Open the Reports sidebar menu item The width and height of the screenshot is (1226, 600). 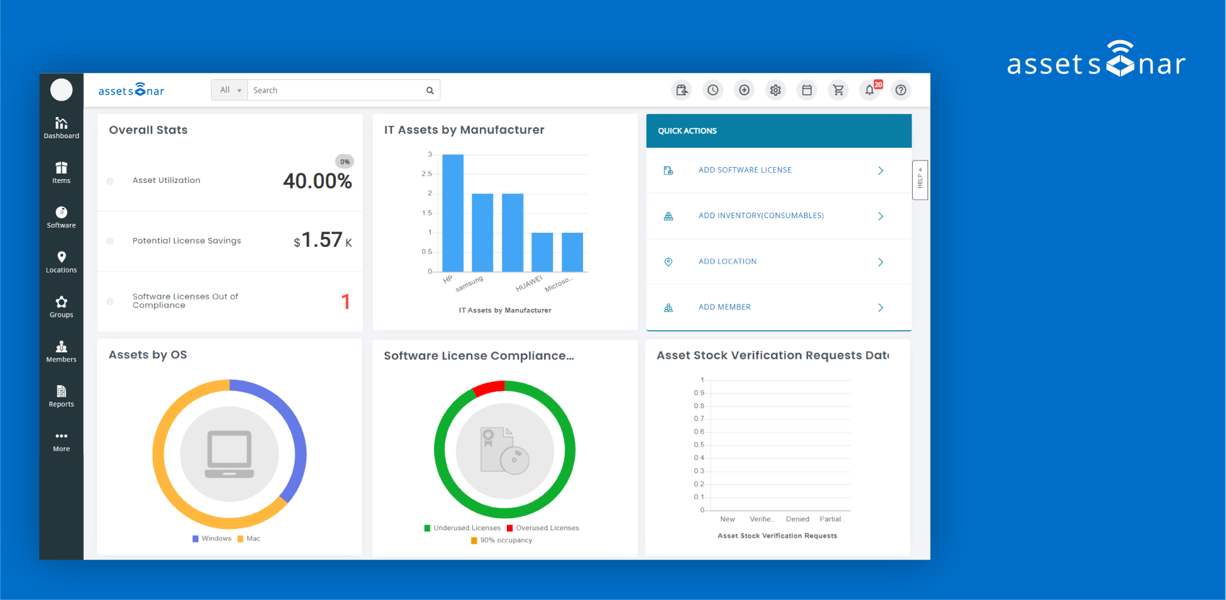tap(61, 396)
